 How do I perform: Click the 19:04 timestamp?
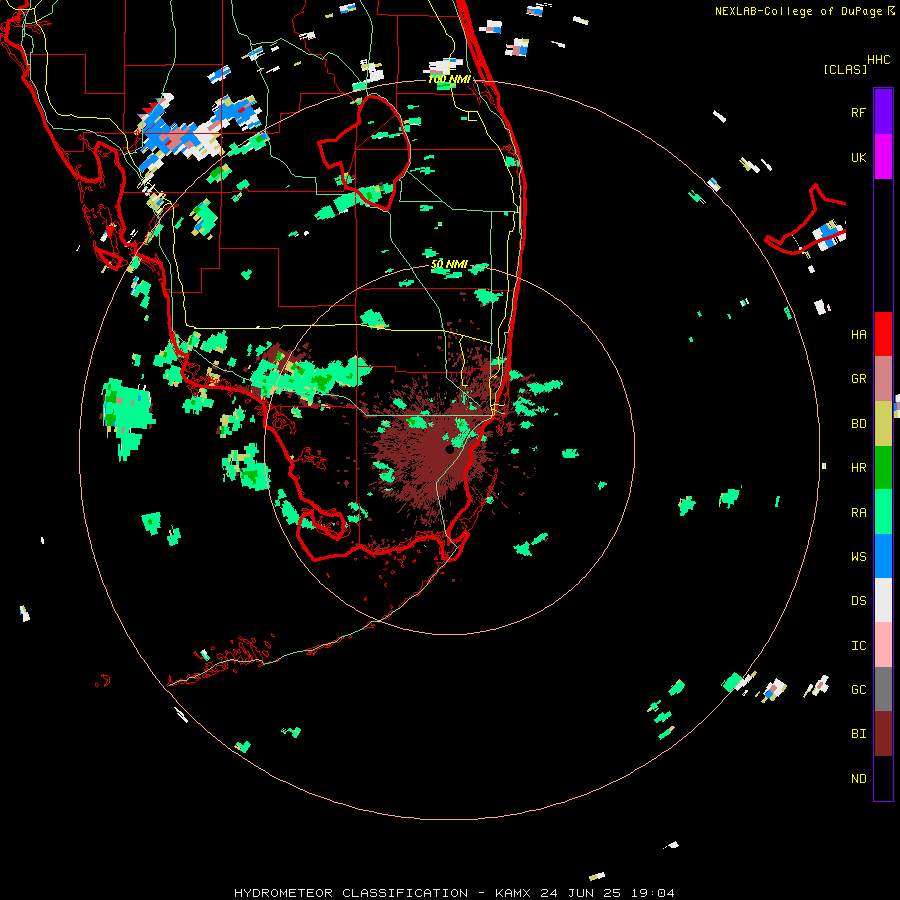[x=652, y=893]
